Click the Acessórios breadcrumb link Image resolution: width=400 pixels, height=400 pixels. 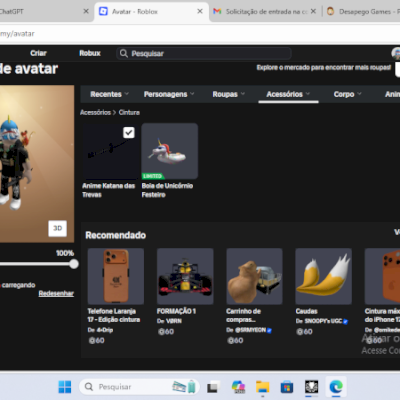[95, 112]
